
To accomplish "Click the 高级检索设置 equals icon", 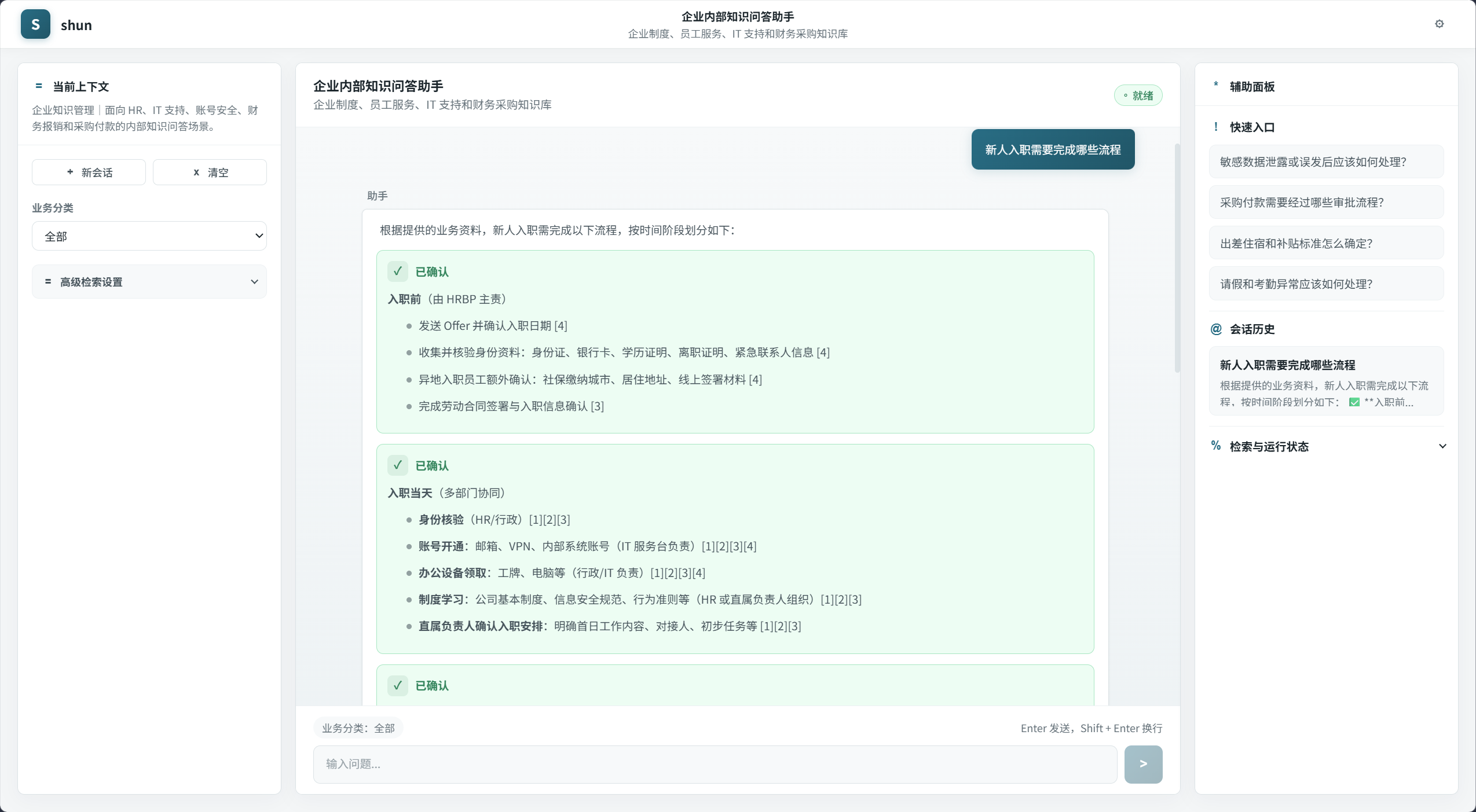I will (x=48, y=282).
